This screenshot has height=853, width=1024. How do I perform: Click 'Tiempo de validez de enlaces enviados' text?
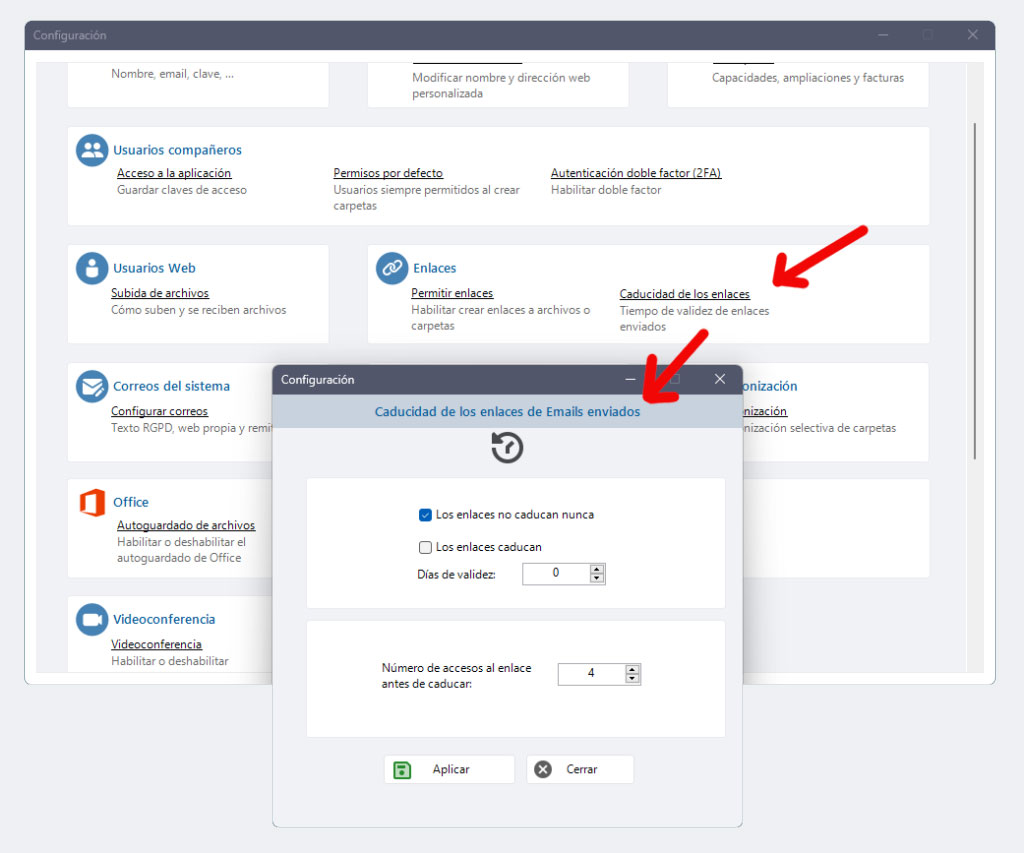pos(694,319)
